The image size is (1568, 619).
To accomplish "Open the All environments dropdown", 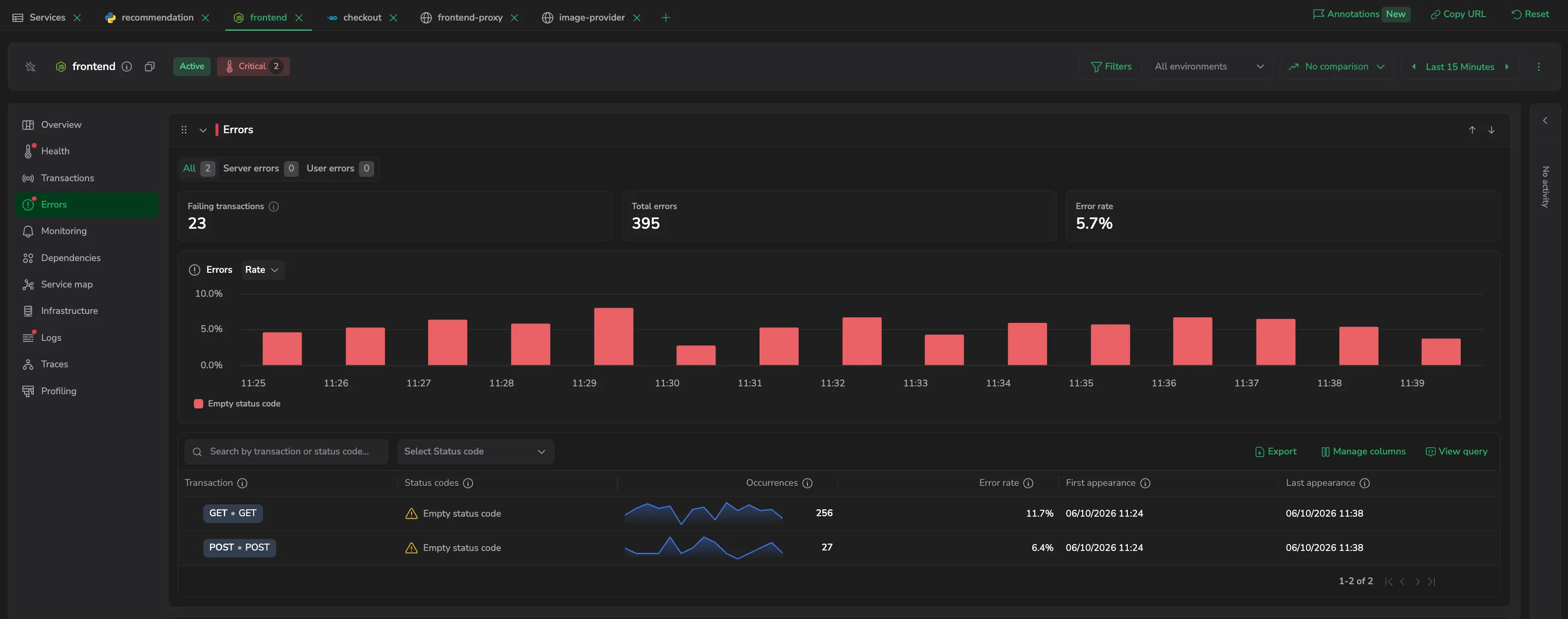I will (x=1209, y=66).
